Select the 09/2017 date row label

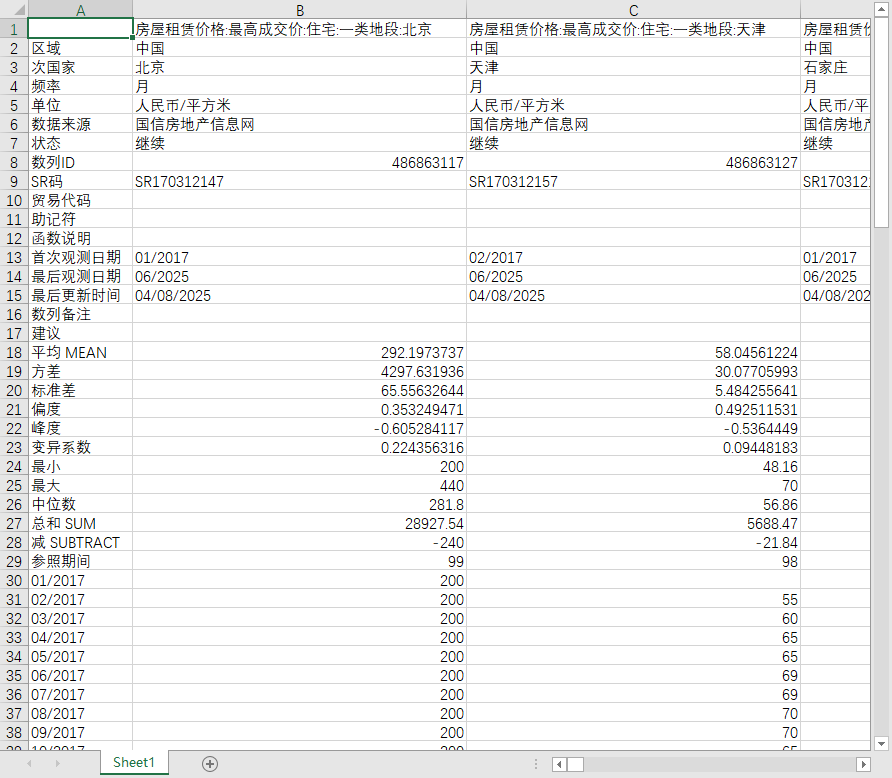tap(80, 733)
